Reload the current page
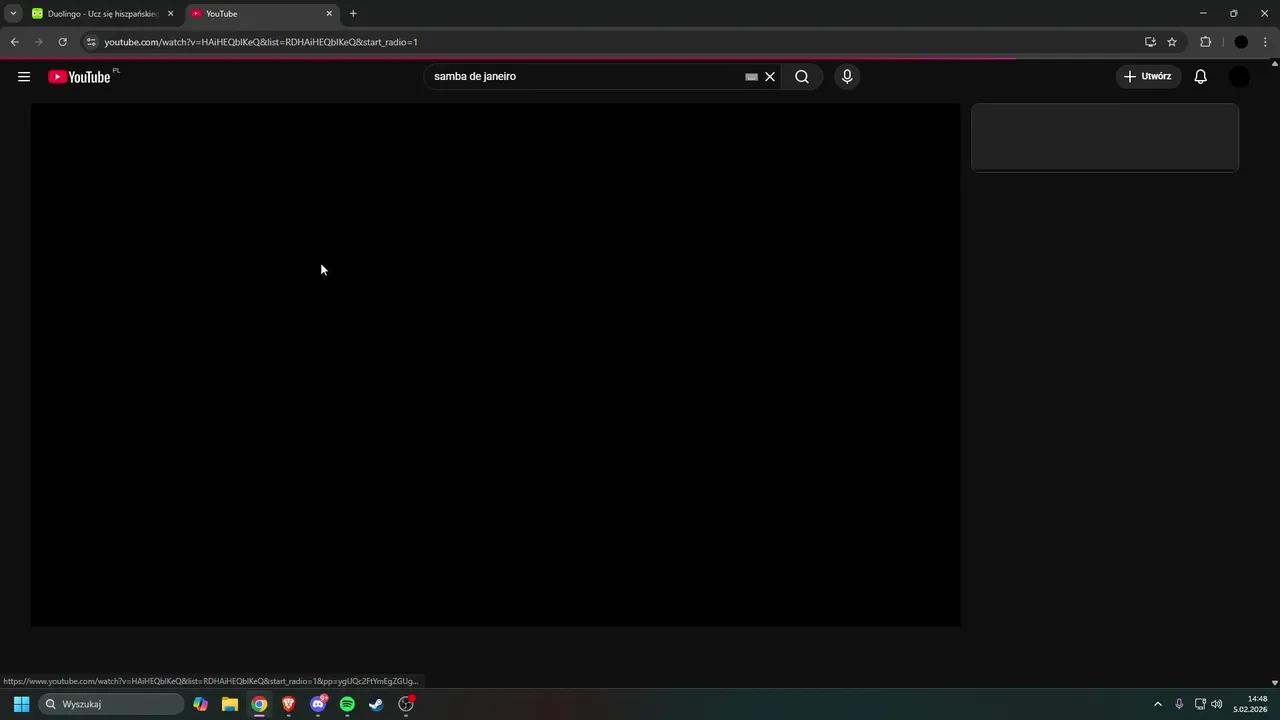Screen dimensions: 1280x720 tap(62, 42)
